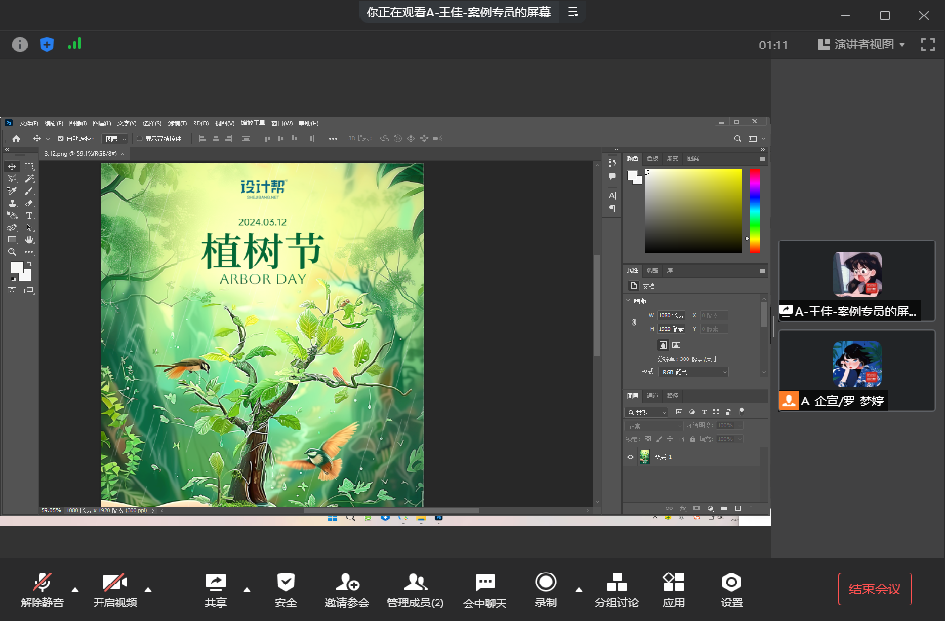Show meeting info via the info icon
The image size is (946, 622).
pos(20,44)
